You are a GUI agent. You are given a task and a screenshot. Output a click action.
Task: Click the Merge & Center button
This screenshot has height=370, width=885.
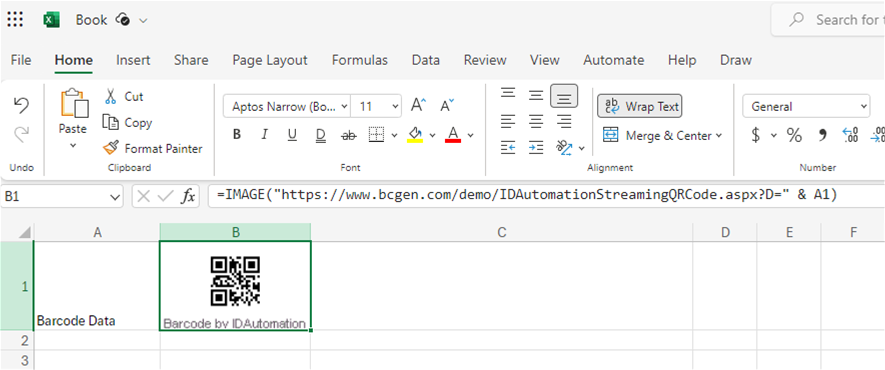pyautogui.click(x=658, y=135)
